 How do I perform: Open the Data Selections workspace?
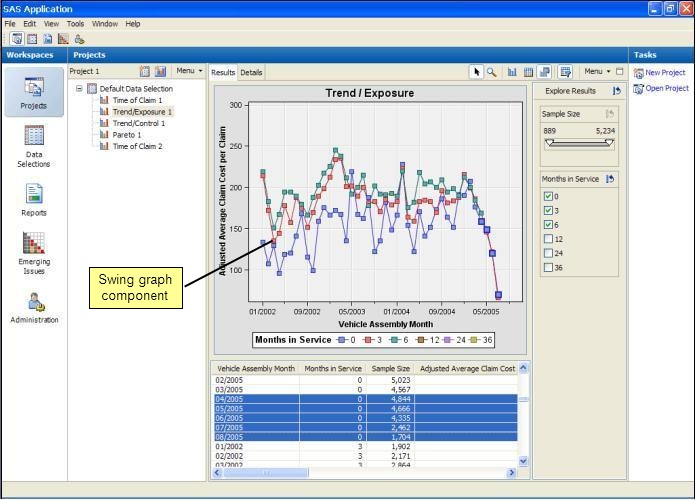click(x=34, y=146)
